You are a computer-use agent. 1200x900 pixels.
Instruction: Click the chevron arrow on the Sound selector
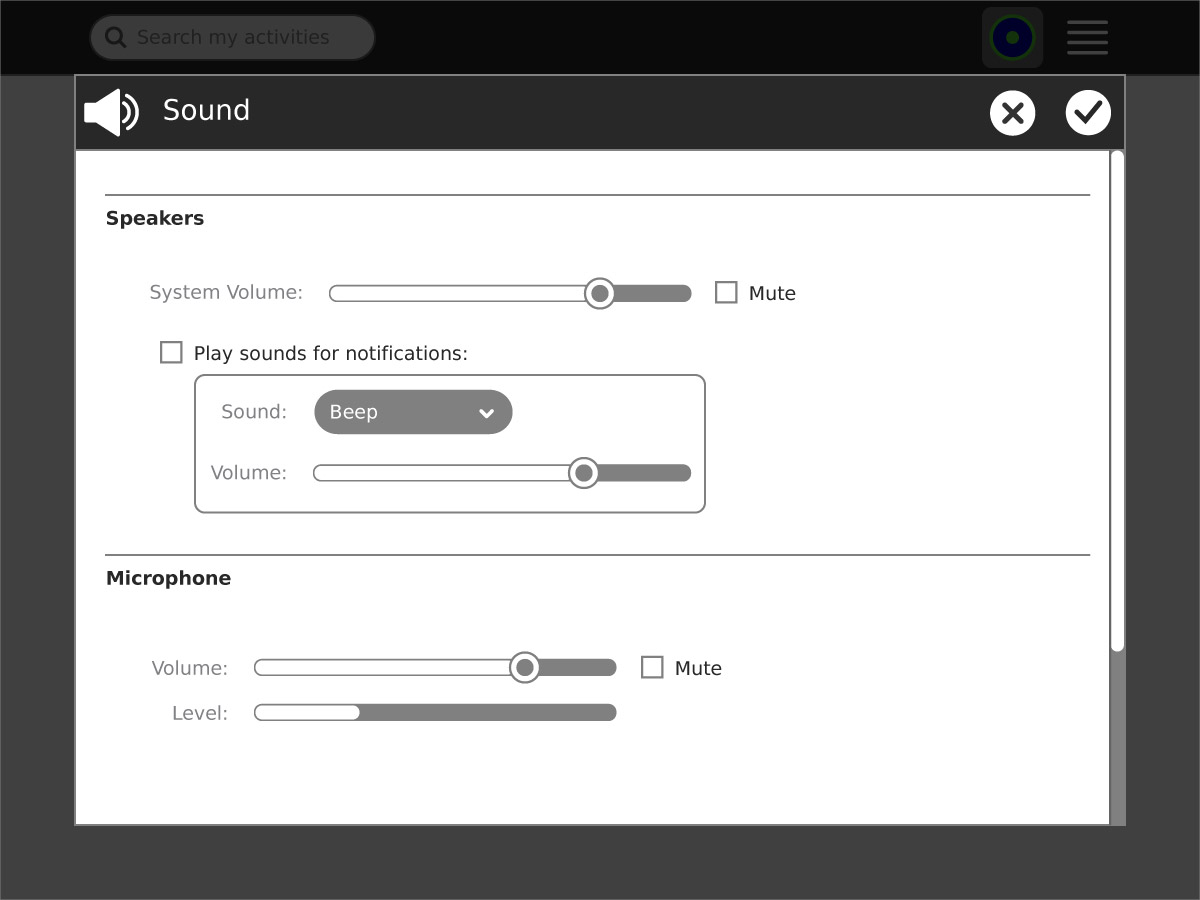(x=486, y=413)
